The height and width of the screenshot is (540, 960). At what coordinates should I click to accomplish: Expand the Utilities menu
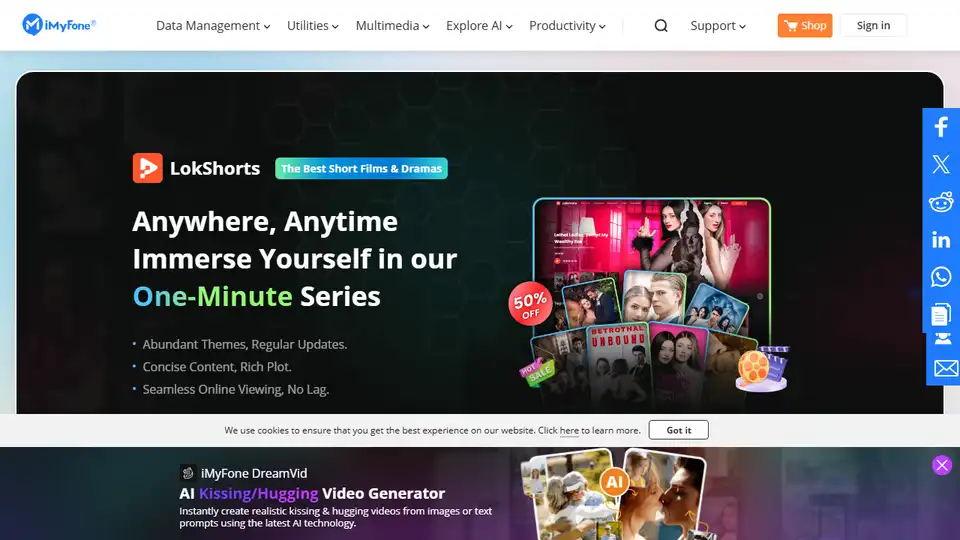[x=313, y=26]
